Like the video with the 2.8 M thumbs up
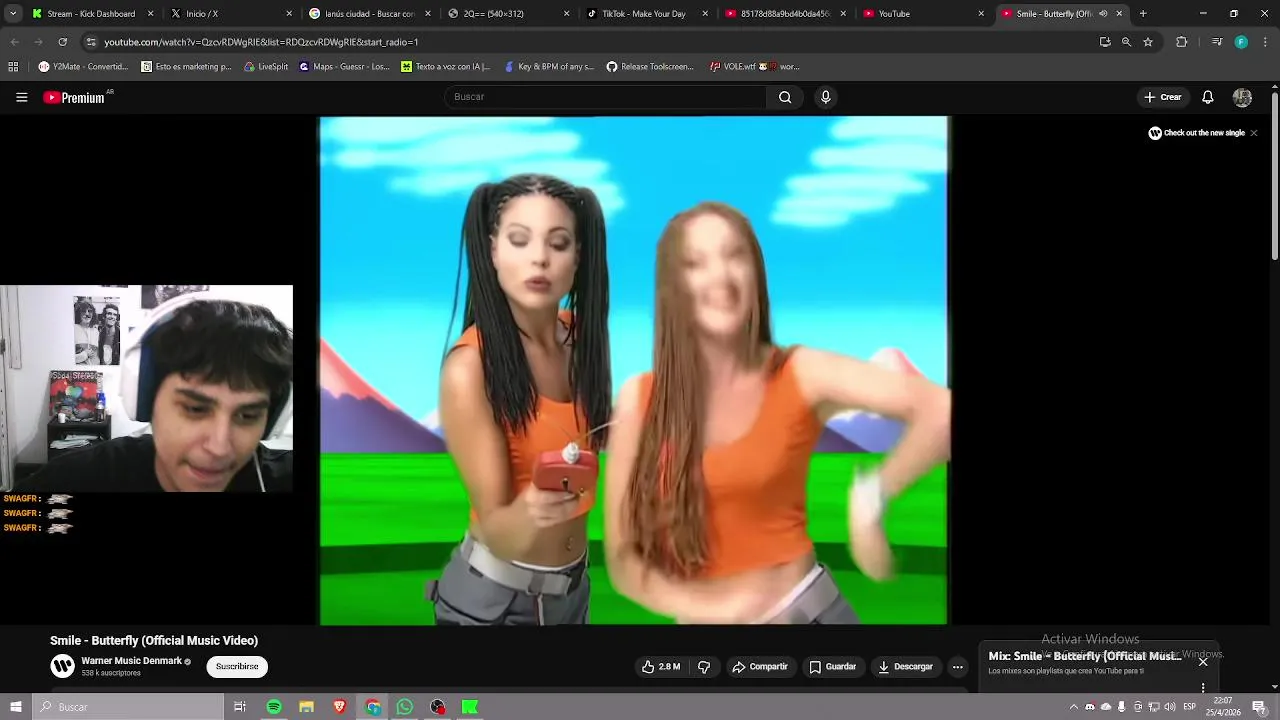This screenshot has width=1280, height=720. (660, 667)
